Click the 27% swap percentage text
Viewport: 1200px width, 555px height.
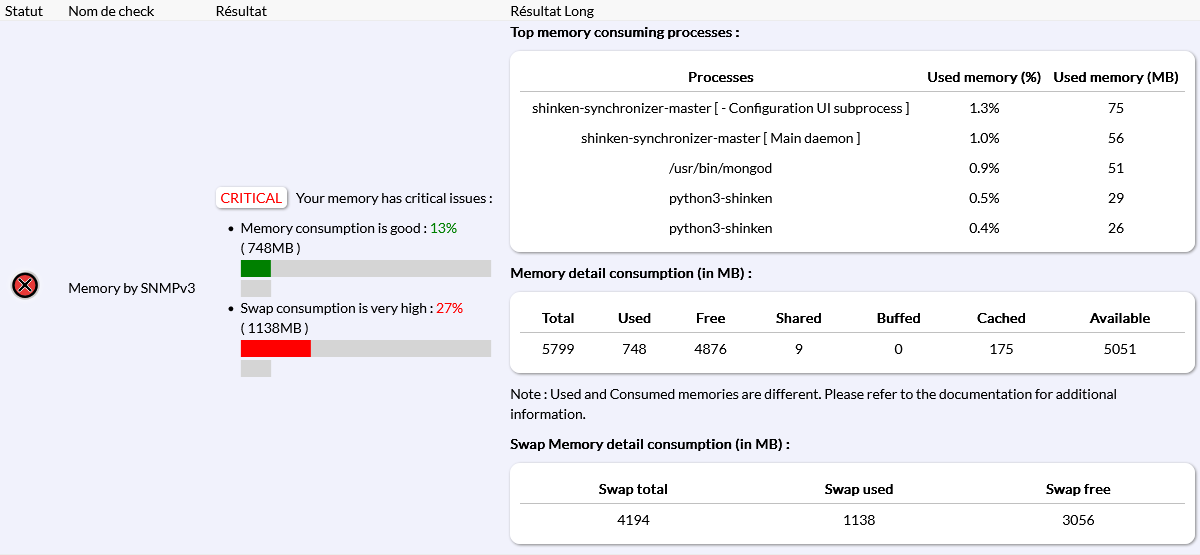click(449, 308)
